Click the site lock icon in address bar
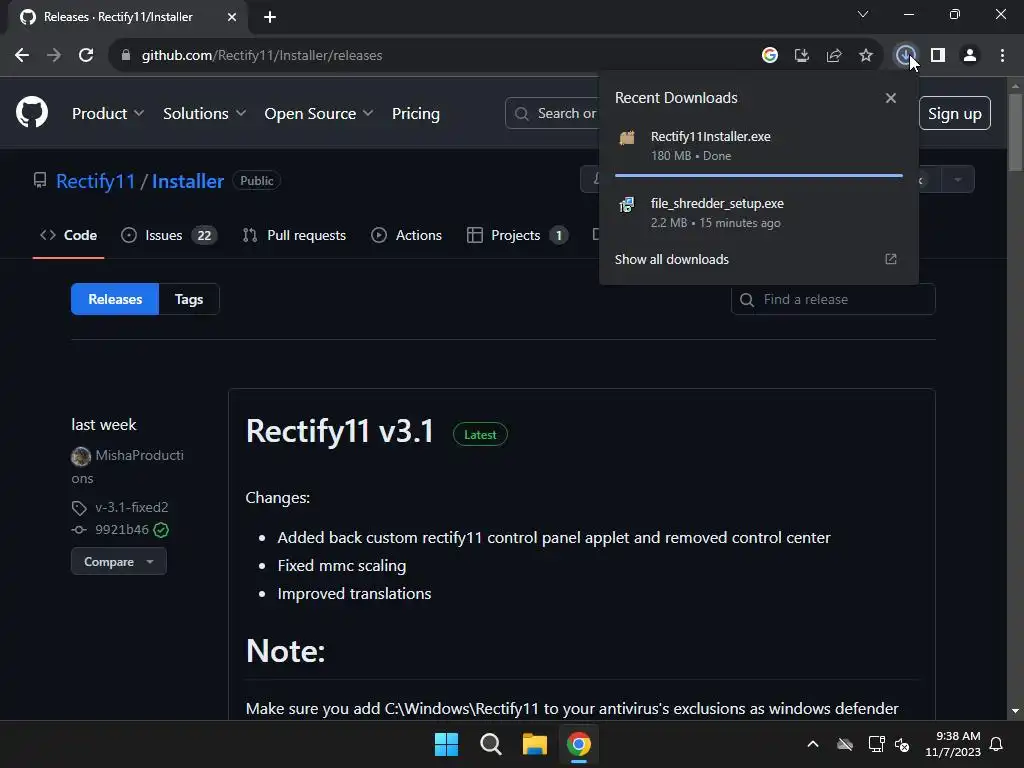Screen dimensions: 1024x768 pos(126,56)
